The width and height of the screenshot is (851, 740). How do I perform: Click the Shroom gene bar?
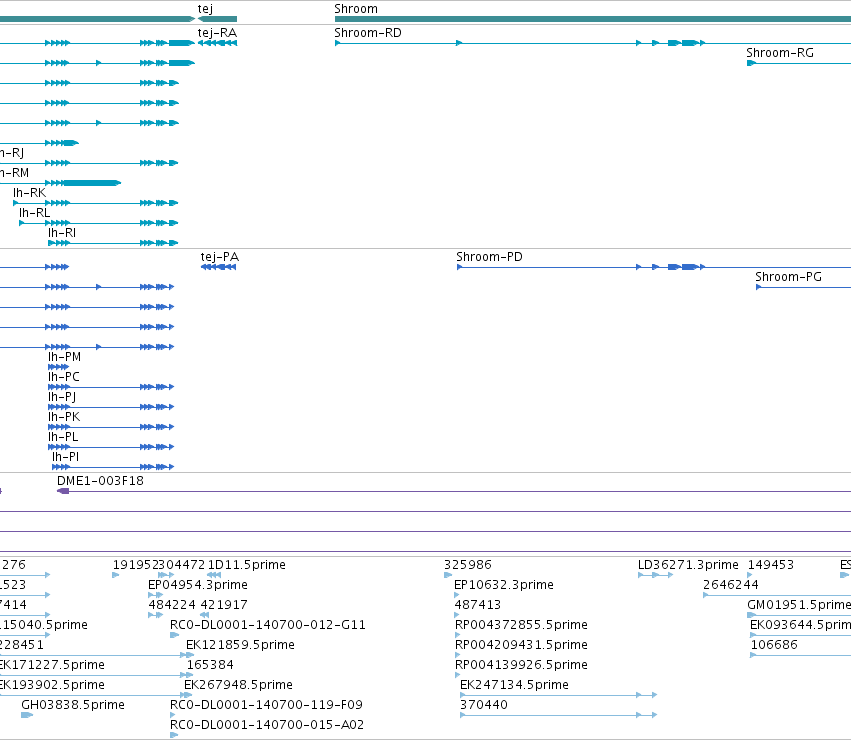click(x=593, y=19)
